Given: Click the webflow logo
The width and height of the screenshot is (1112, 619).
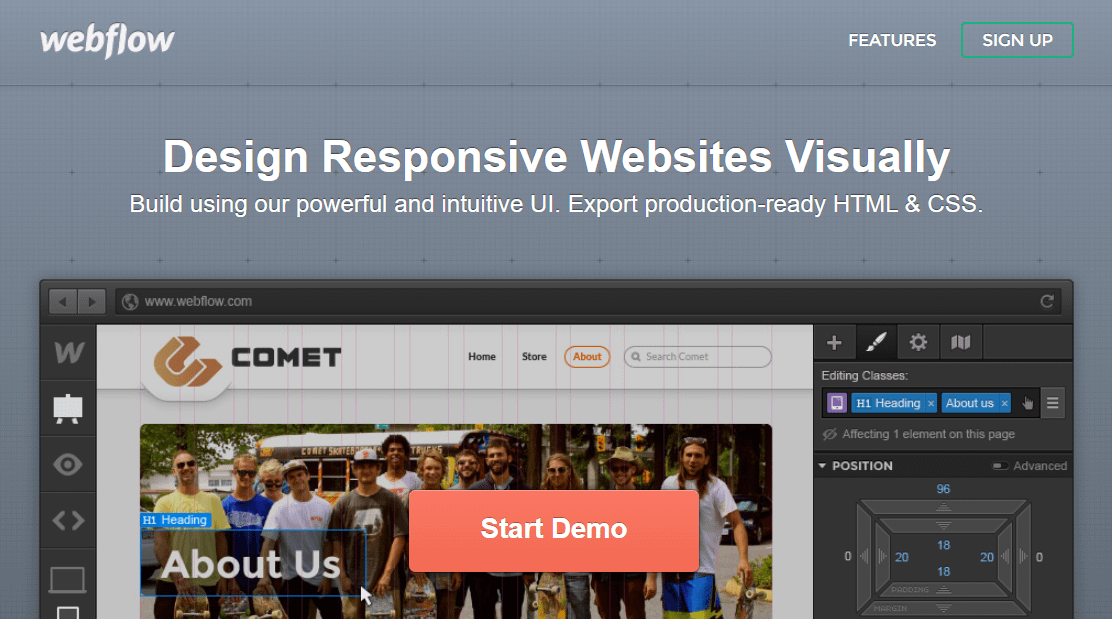Looking at the screenshot, I should point(107,40).
